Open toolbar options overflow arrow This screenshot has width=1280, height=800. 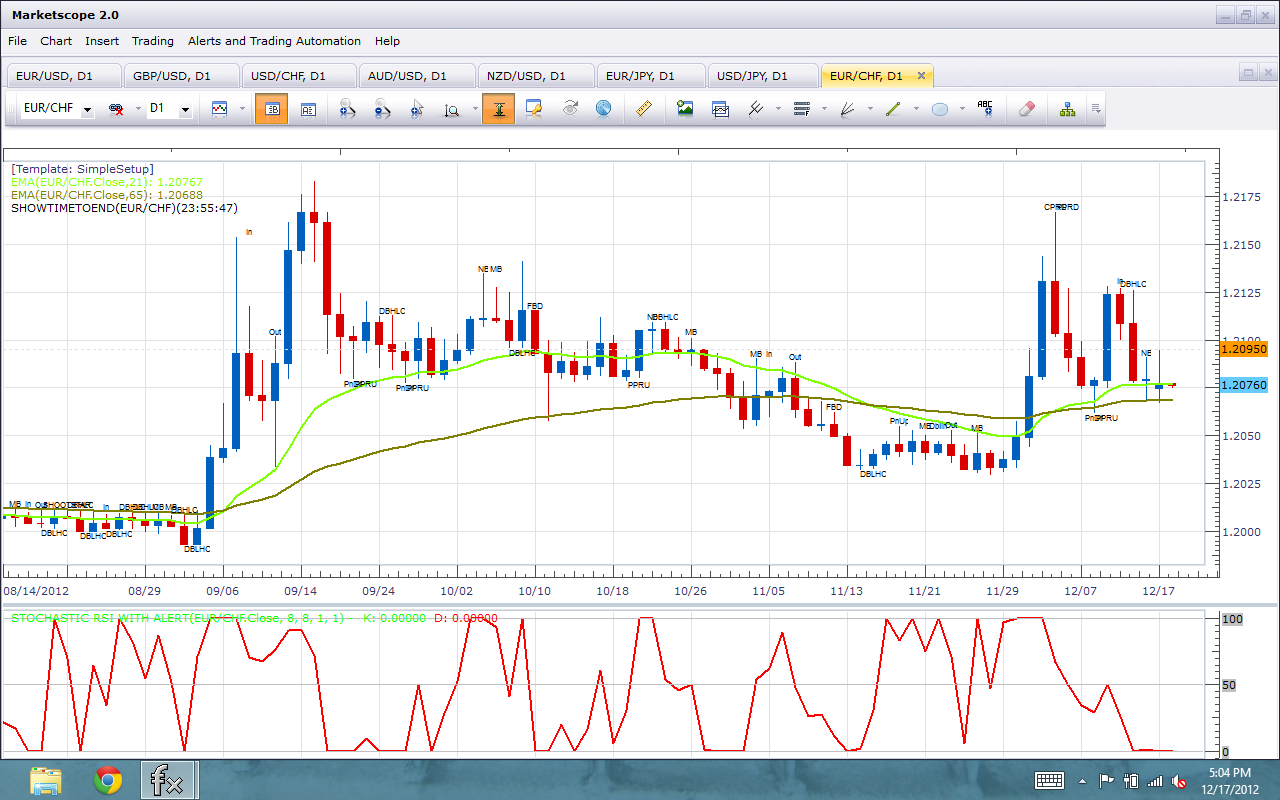(1098, 109)
